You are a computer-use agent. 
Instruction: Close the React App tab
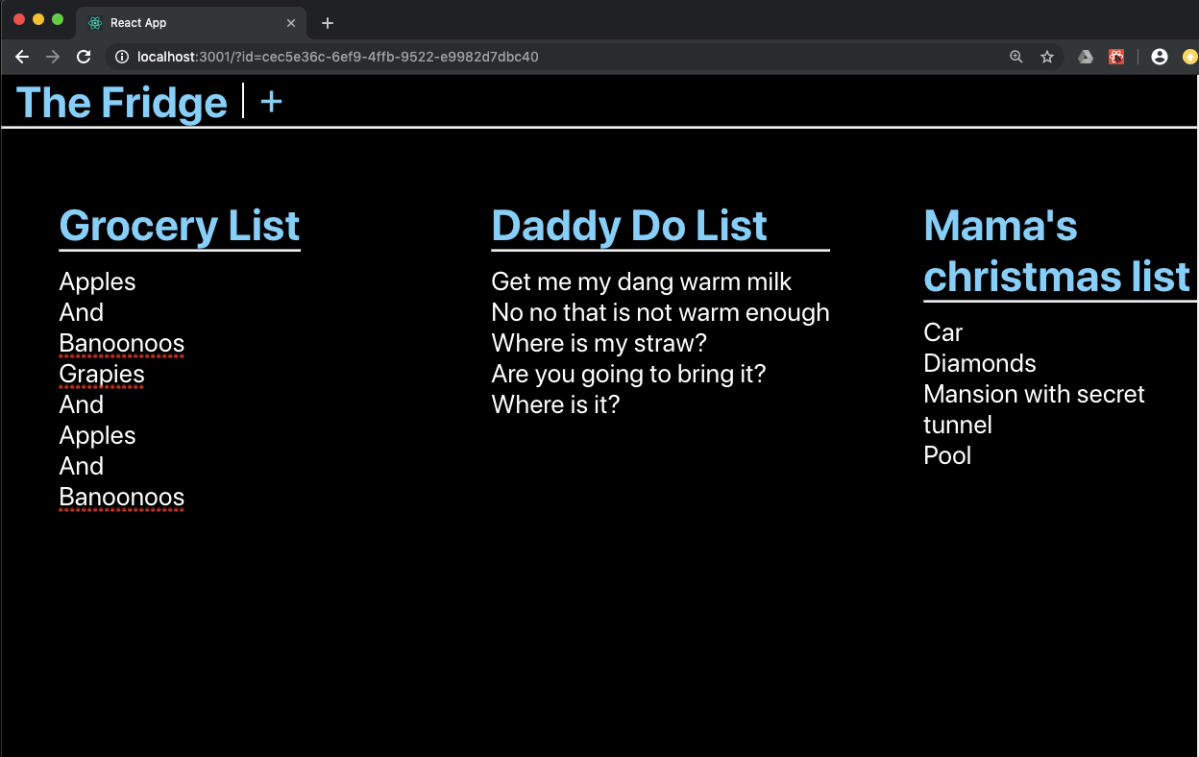pos(291,23)
